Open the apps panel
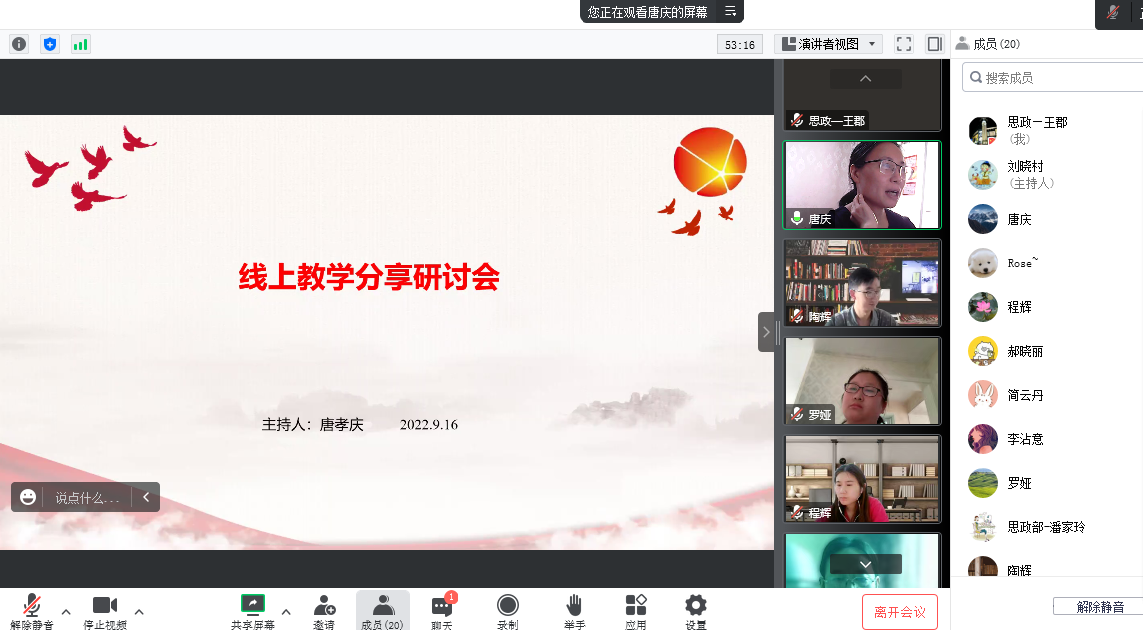This screenshot has height=630, width=1143. pyautogui.click(x=636, y=610)
